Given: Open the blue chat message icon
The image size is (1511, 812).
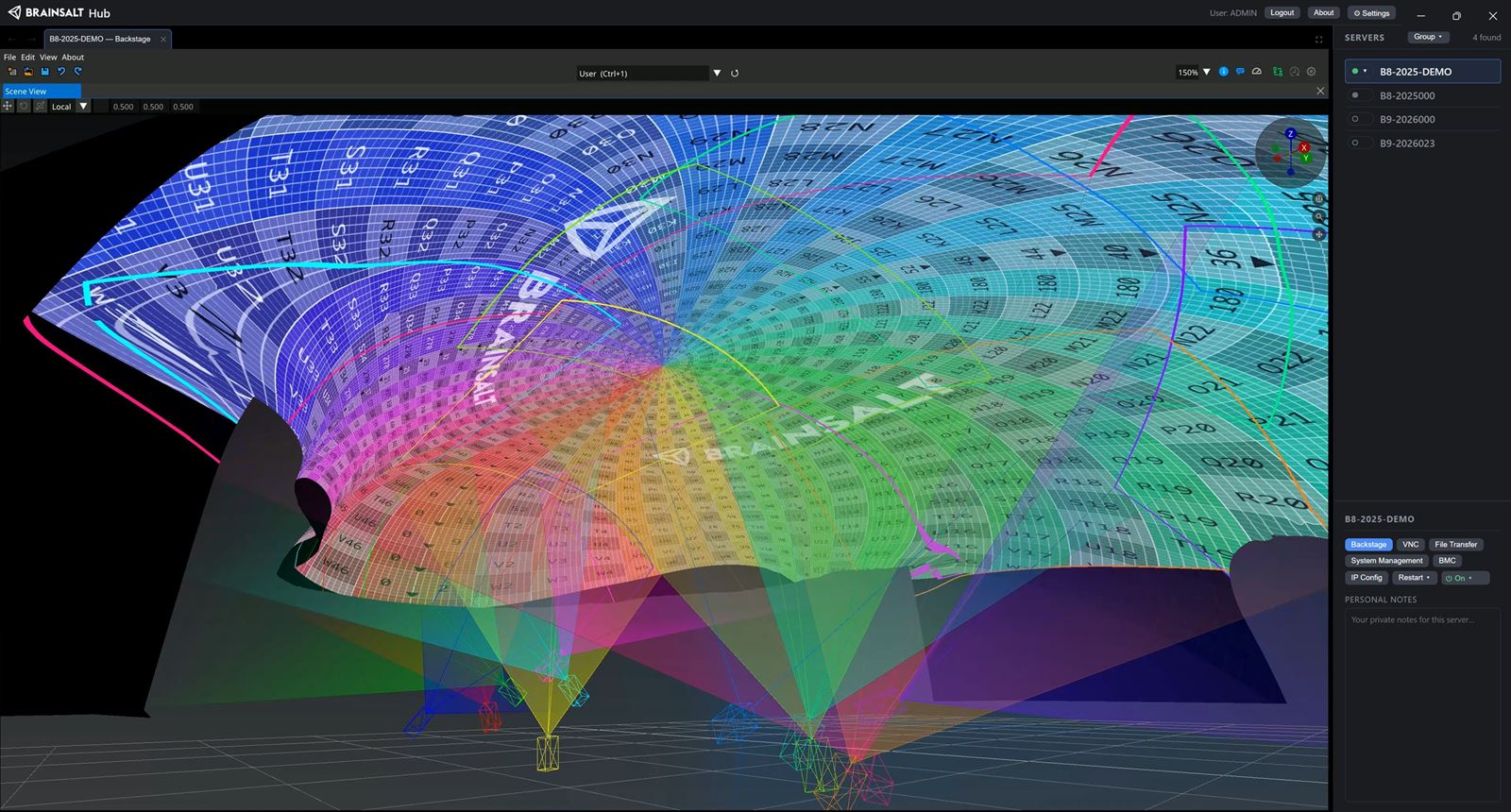Looking at the screenshot, I should click(x=1240, y=72).
